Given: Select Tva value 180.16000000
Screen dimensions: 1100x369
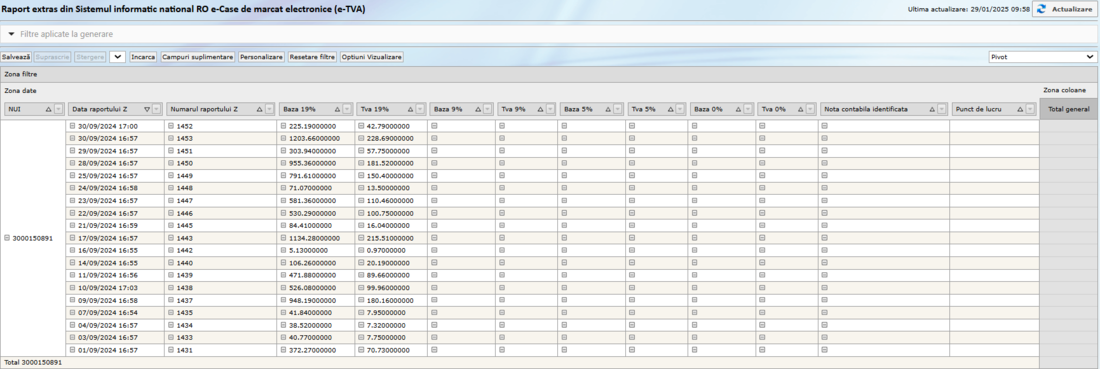Looking at the screenshot, I should coord(389,300).
